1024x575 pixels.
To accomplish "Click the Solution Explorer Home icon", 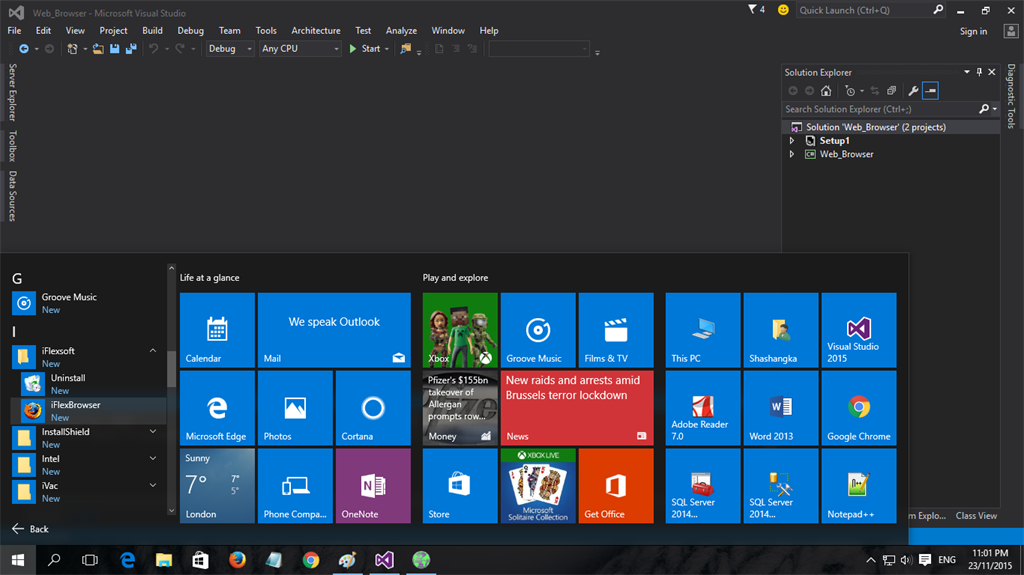I will [x=826, y=91].
